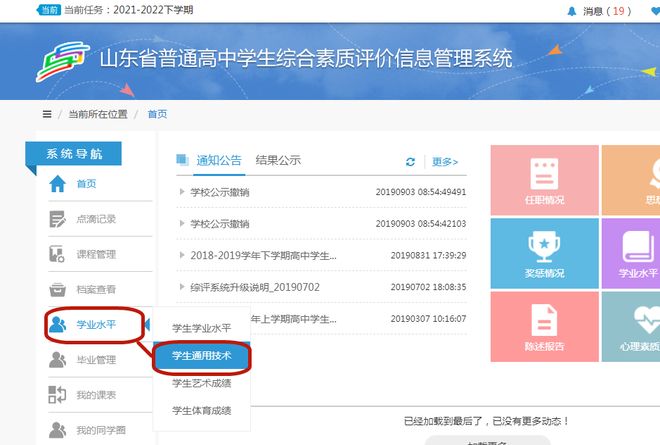This screenshot has height=445, width=660.
Task: Open the 档案查看 archive box icon
Action: 57,290
